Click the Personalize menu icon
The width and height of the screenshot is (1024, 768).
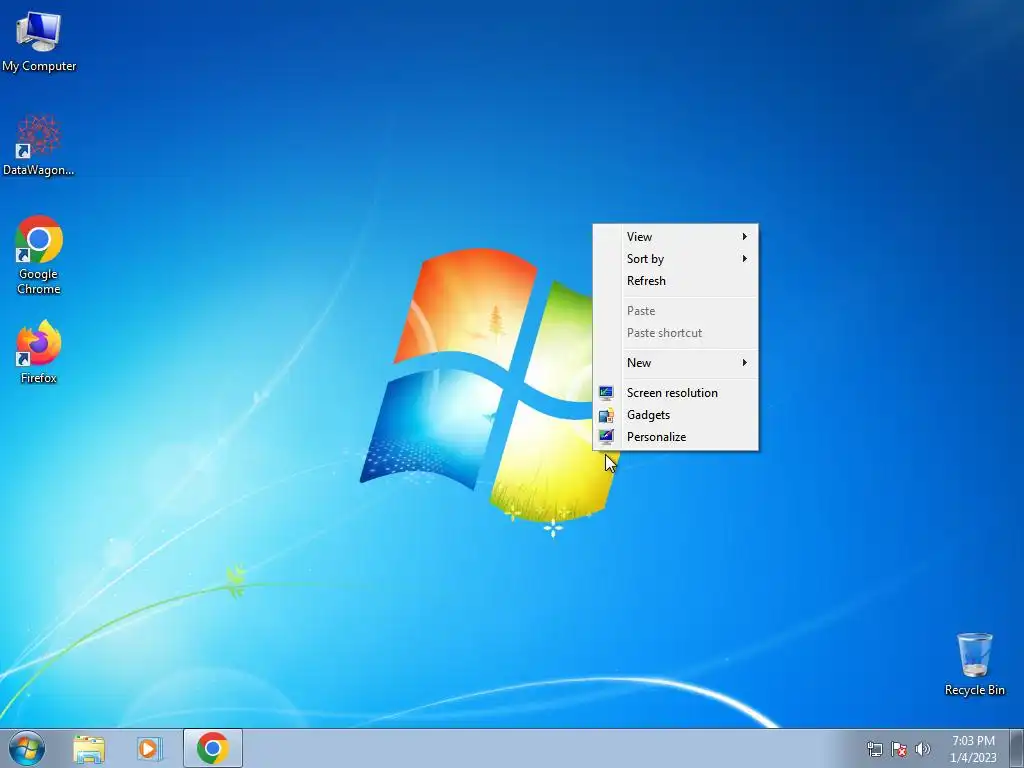606,436
